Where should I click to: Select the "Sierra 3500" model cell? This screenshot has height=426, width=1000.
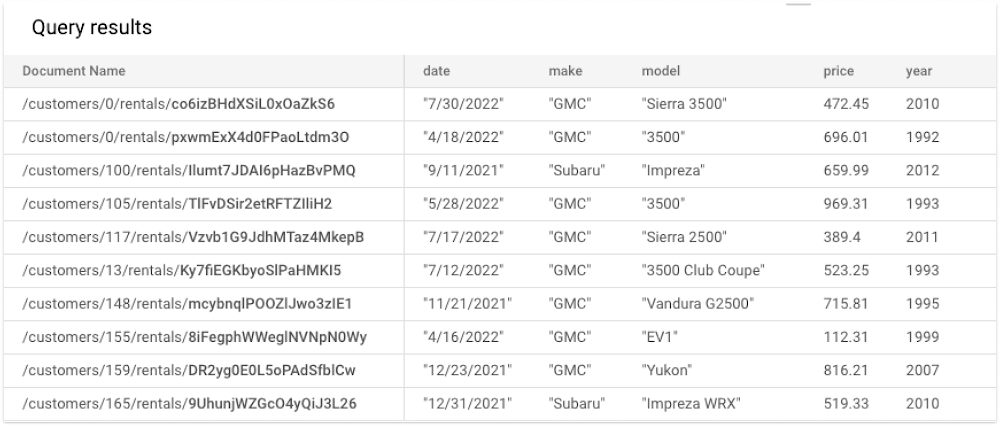click(x=684, y=104)
